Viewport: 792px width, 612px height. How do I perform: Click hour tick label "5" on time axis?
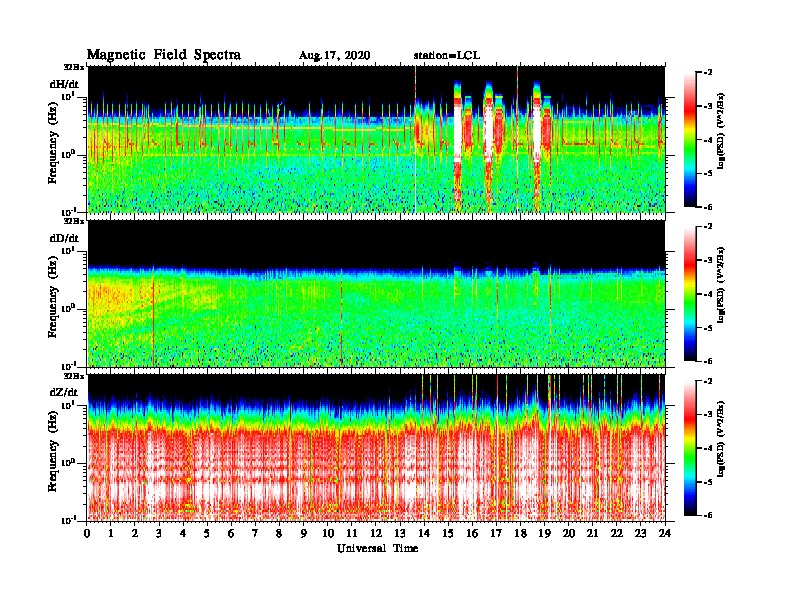pos(207,533)
